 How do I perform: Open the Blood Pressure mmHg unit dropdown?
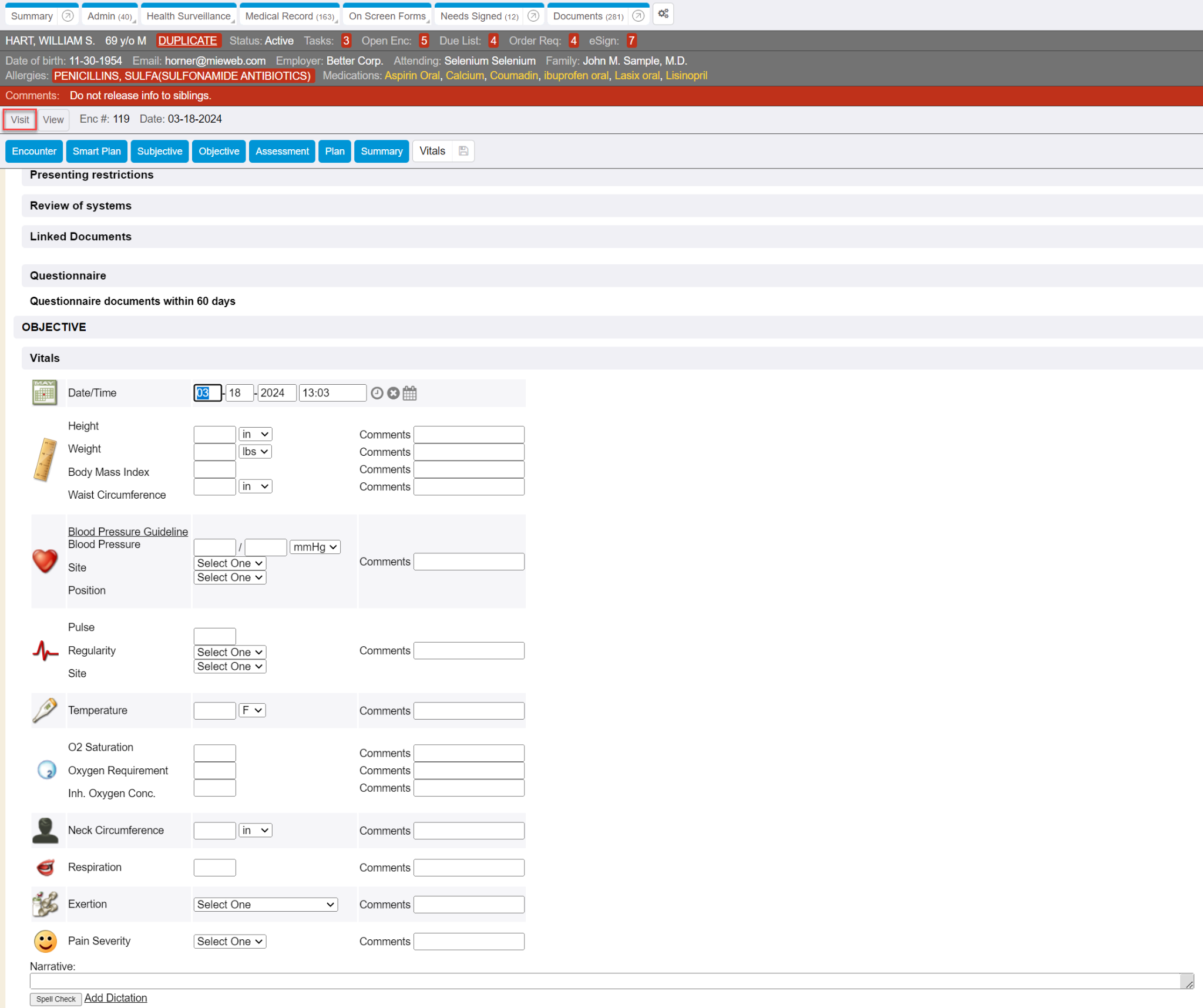[x=315, y=547]
